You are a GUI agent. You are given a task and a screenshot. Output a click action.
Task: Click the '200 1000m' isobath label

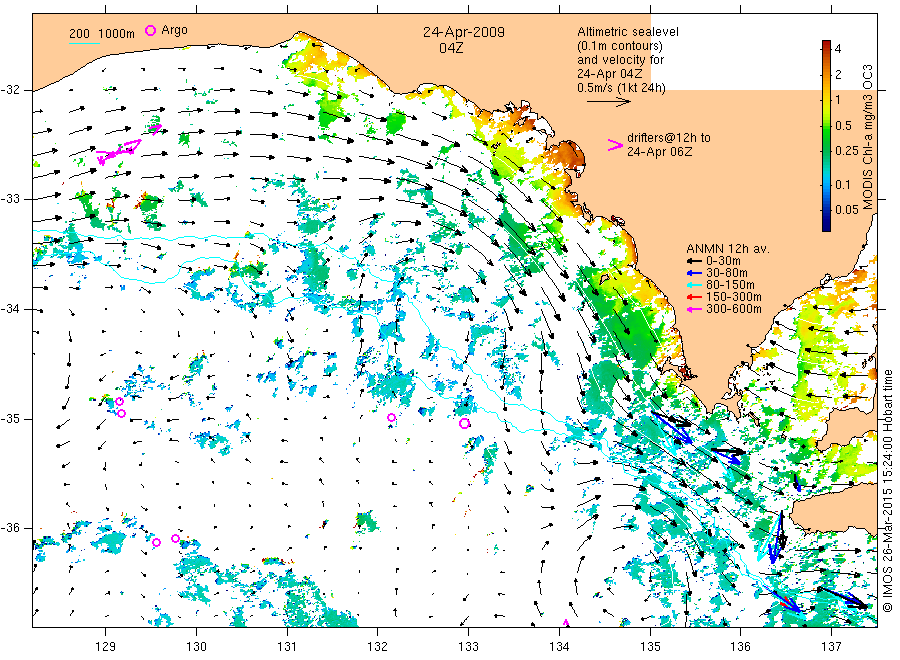pos(102,34)
